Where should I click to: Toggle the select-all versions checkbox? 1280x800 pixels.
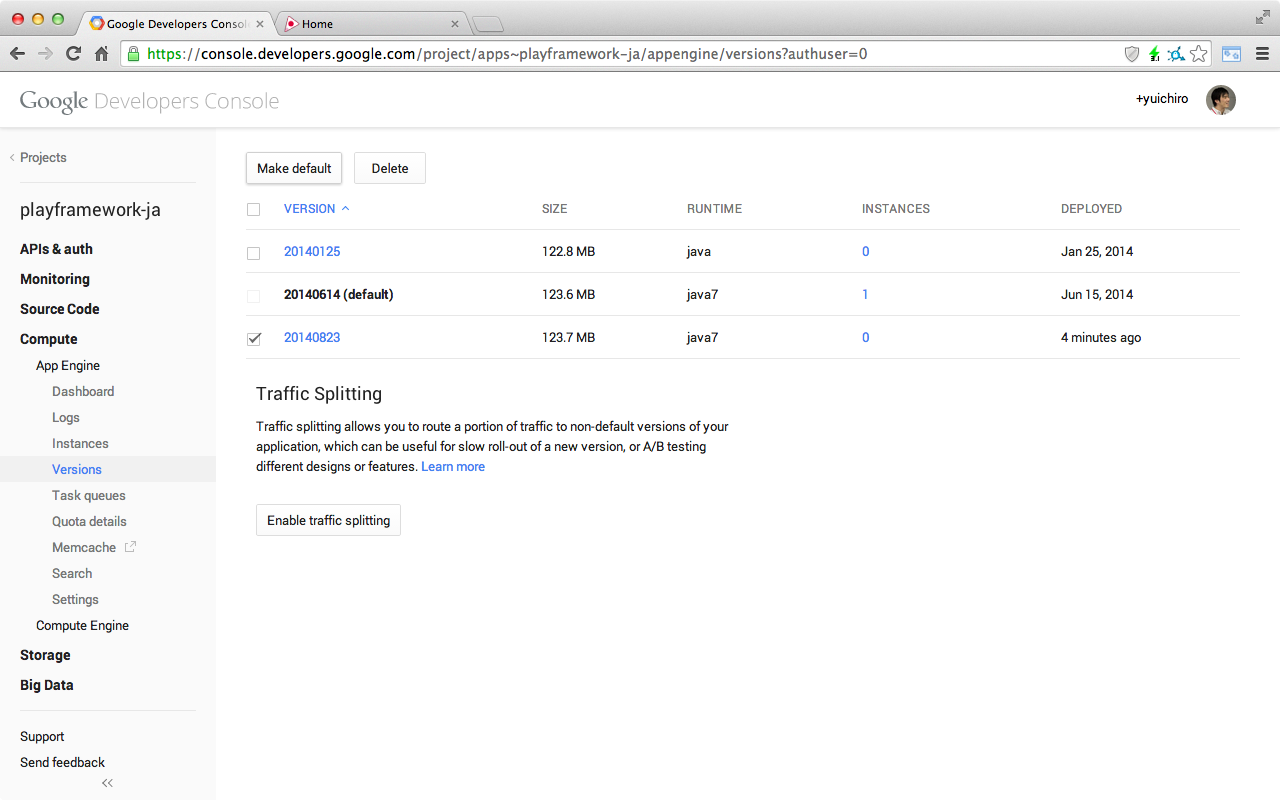(x=253, y=209)
